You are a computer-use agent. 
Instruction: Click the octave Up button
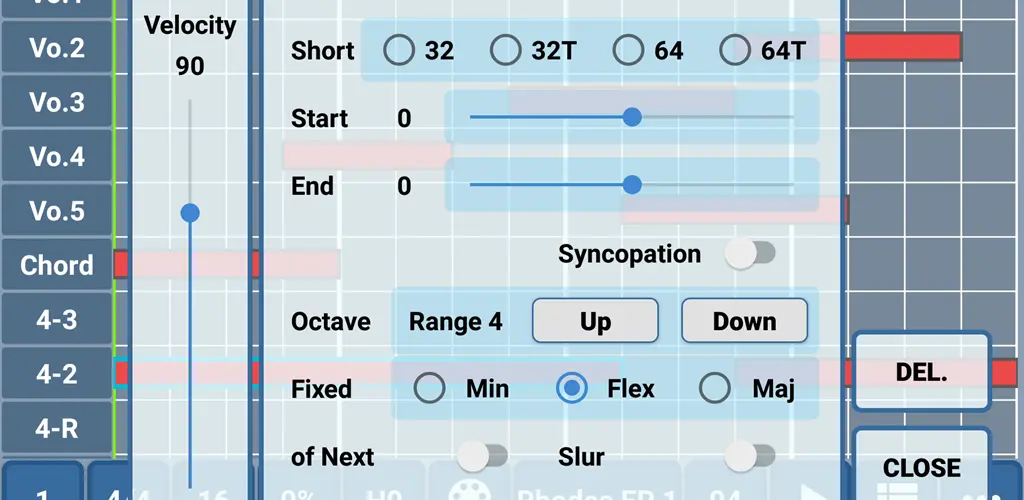click(595, 320)
